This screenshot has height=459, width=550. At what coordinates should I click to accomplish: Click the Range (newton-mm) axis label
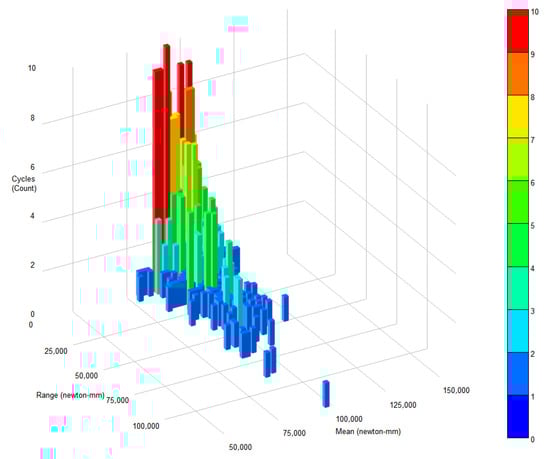point(70,395)
